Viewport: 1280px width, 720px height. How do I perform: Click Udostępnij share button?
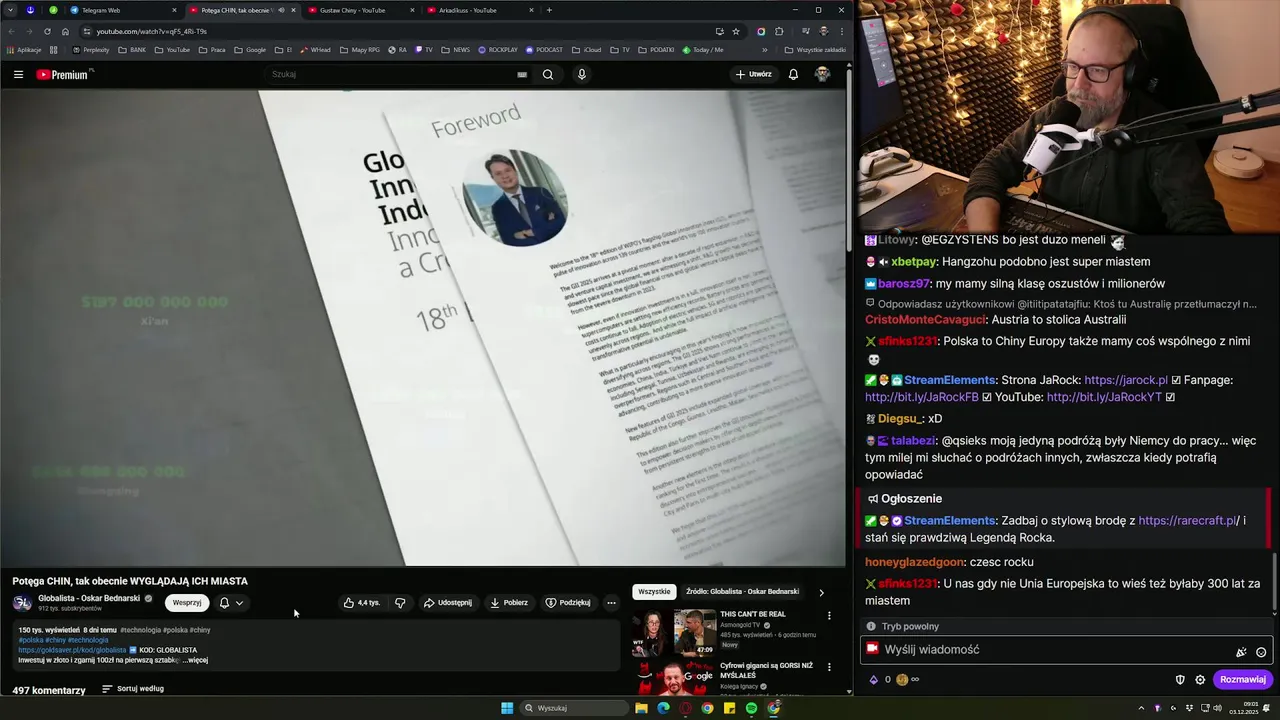[x=447, y=603]
